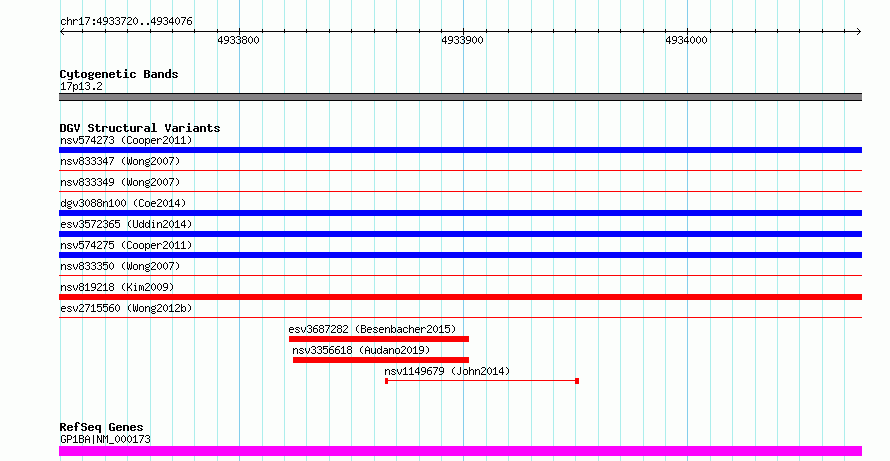Open gene GP1BA|NM_000173 label
Viewport: 890px width, 461px height.
(105, 439)
